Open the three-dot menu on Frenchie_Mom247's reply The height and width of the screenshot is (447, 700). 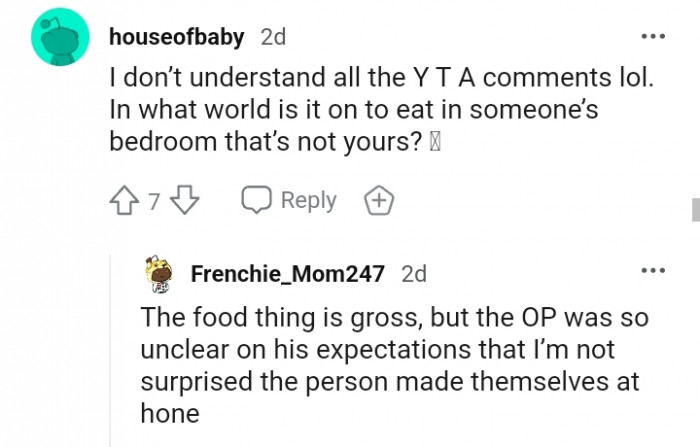coord(652,271)
